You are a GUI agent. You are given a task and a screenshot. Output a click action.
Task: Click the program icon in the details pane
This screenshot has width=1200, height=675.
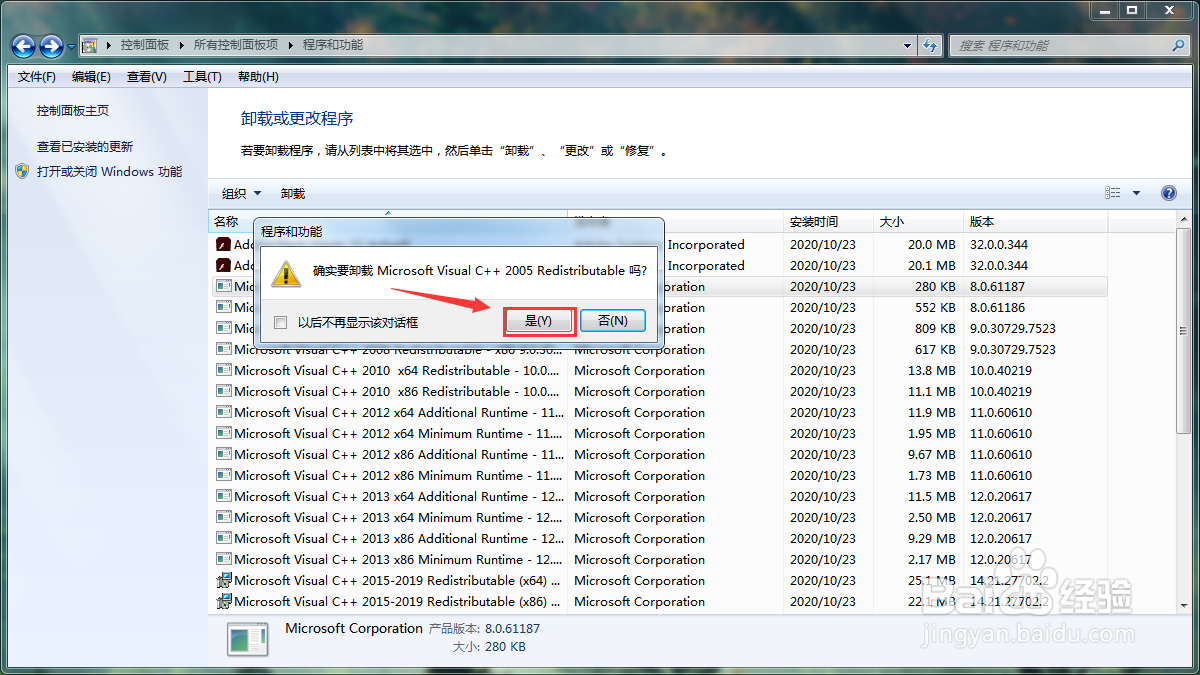click(246, 638)
